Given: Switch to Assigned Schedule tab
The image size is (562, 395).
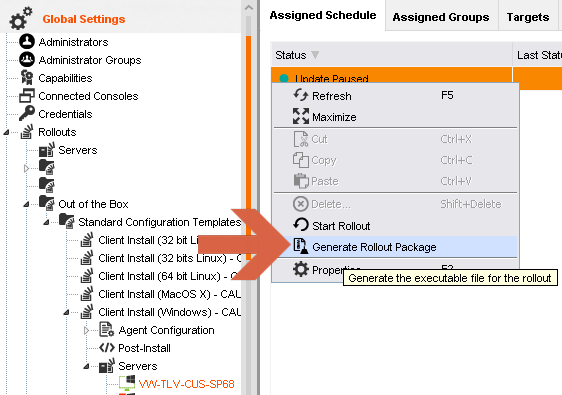Looking at the screenshot, I should coord(323,15).
